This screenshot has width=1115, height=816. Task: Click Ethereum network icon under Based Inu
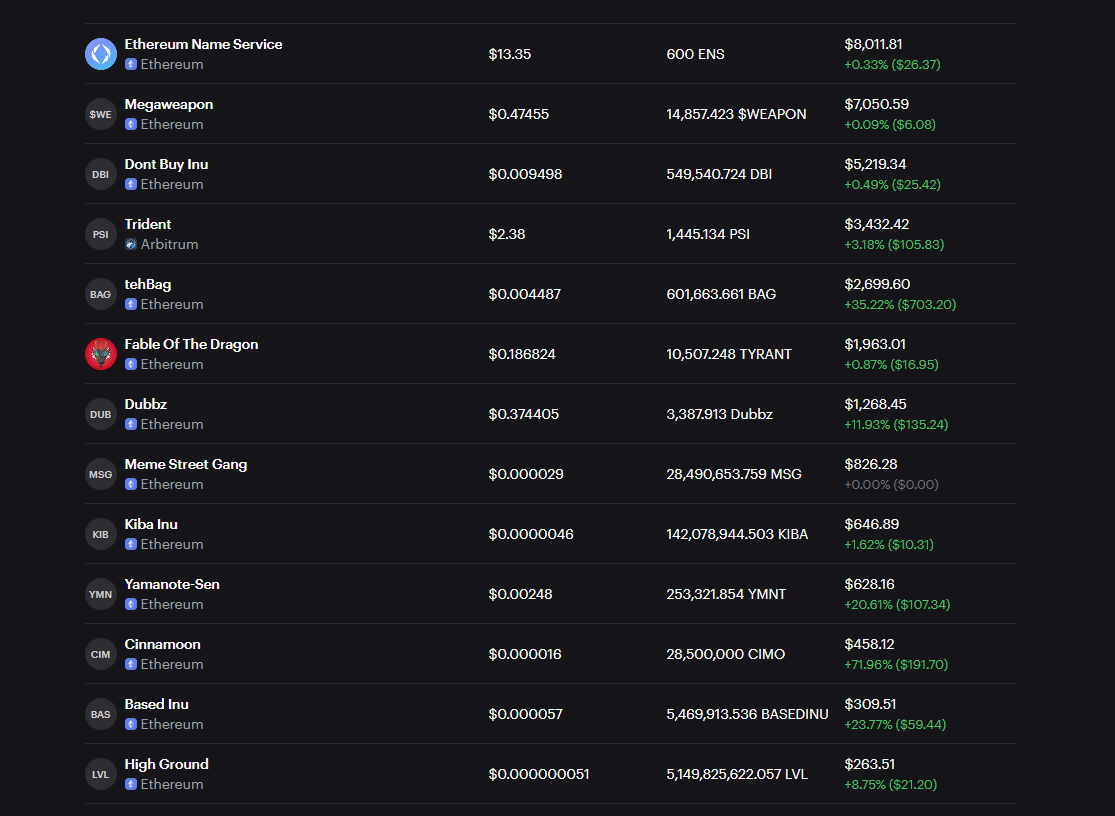click(131, 724)
